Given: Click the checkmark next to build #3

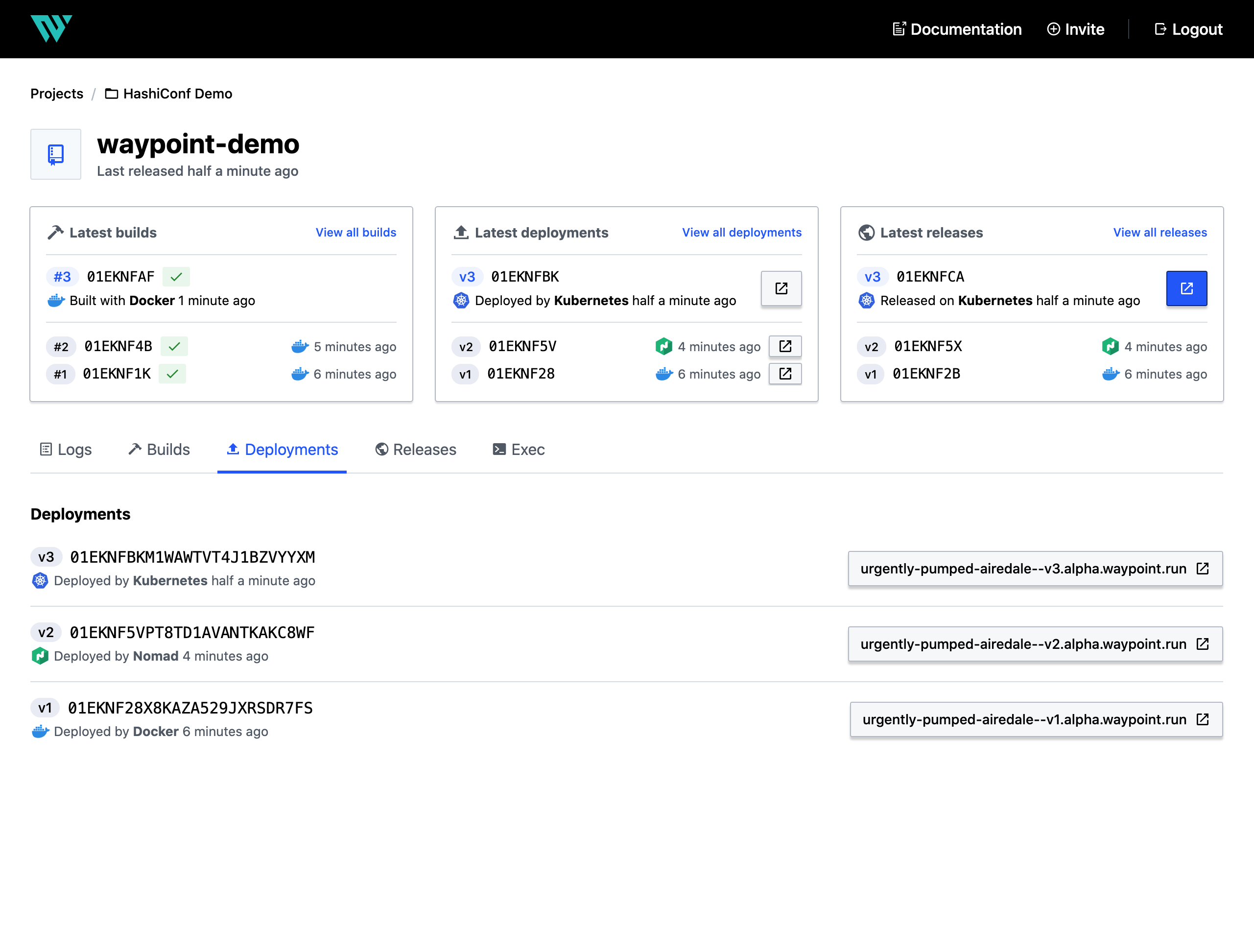Looking at the screenshot, I should (x=176, y=276).
